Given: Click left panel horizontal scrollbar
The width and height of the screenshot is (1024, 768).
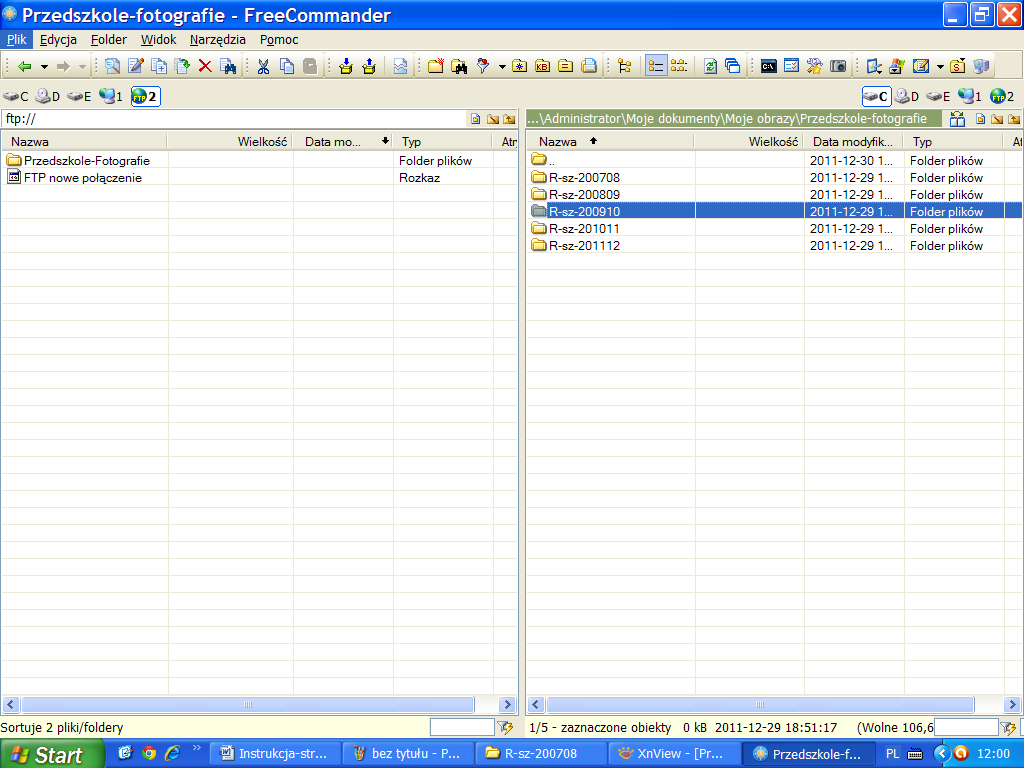Looking at the screenshot, I should pyautogui.click(x=248, y=705).
